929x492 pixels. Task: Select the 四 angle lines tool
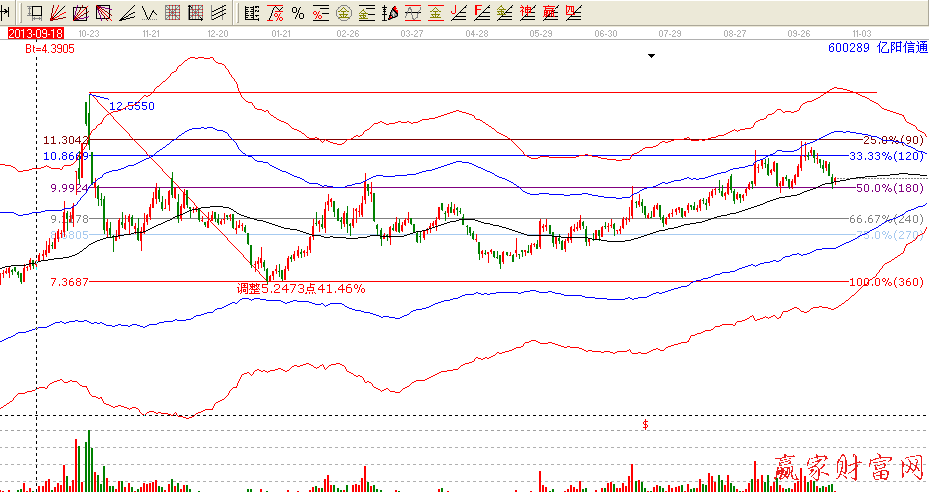[x=550, y=13]
